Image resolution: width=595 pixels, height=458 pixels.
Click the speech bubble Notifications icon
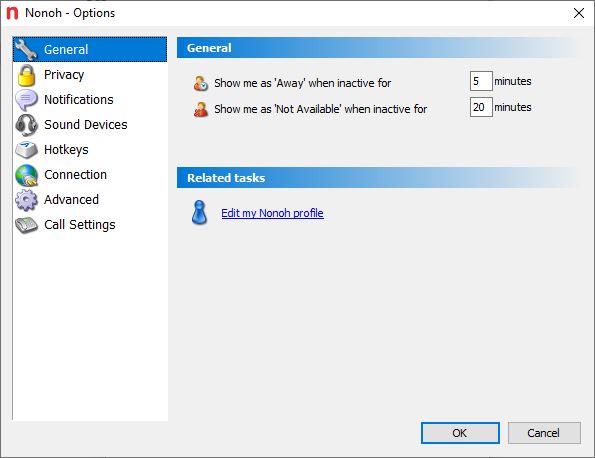point(27,100)
